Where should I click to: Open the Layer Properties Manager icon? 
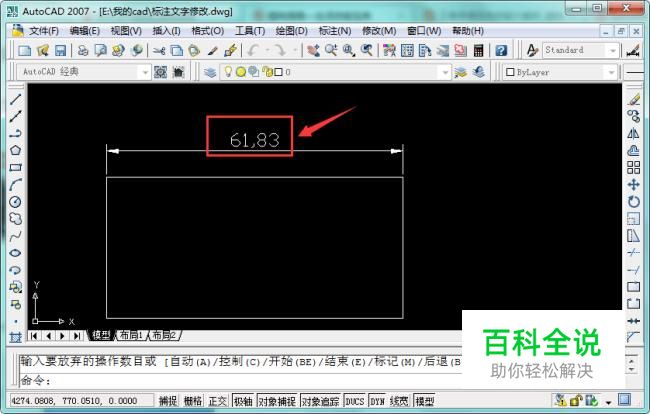(x=210, y=73)
